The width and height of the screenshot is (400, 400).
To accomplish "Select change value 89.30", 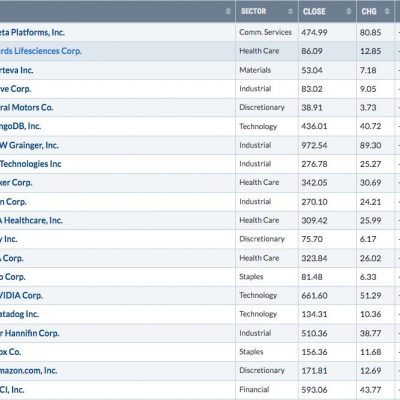I will (x=370, y=145).
